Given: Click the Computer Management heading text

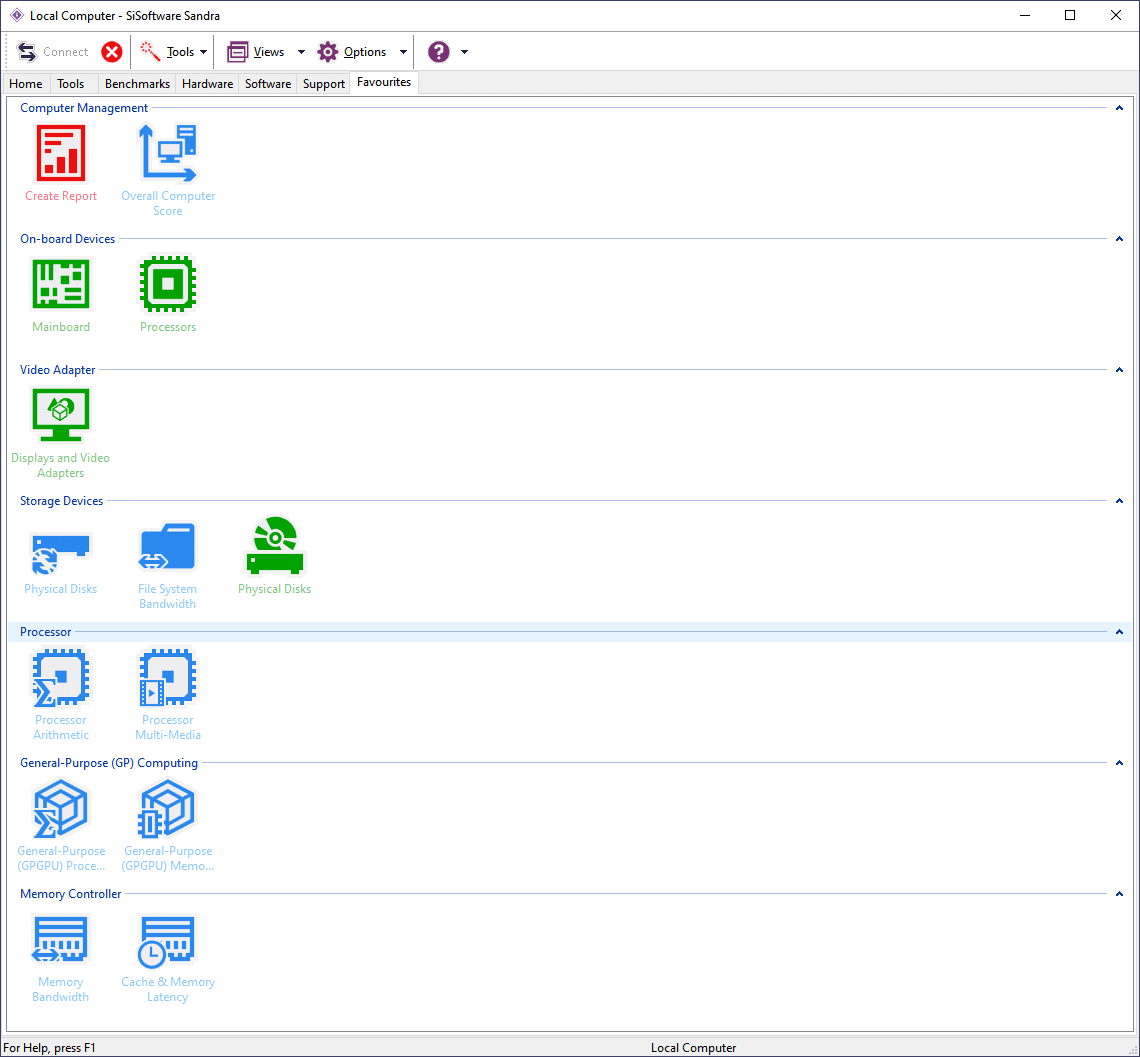Looking at the screenshot, I should [x=84, y=108].
